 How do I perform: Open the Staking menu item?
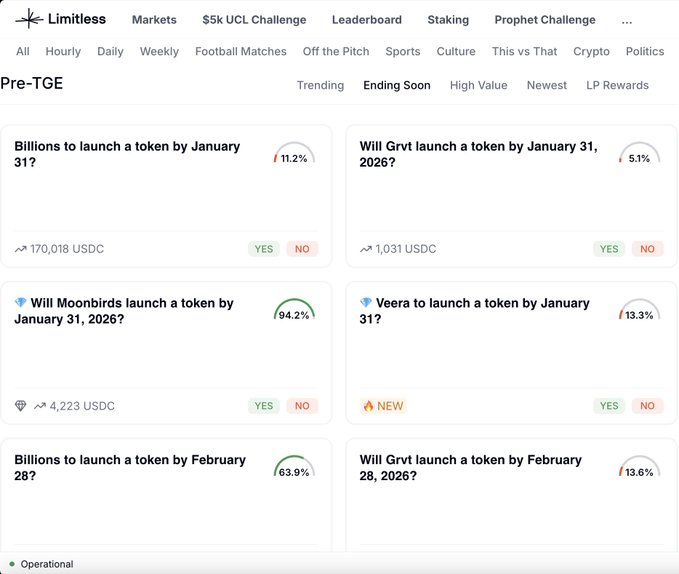click(447, 20)
